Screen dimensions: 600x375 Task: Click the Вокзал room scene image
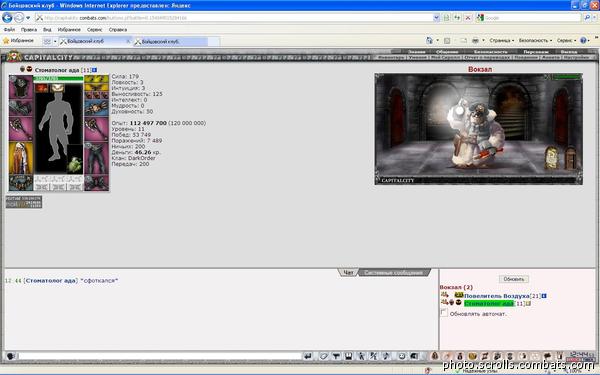[x=479, y=129]
